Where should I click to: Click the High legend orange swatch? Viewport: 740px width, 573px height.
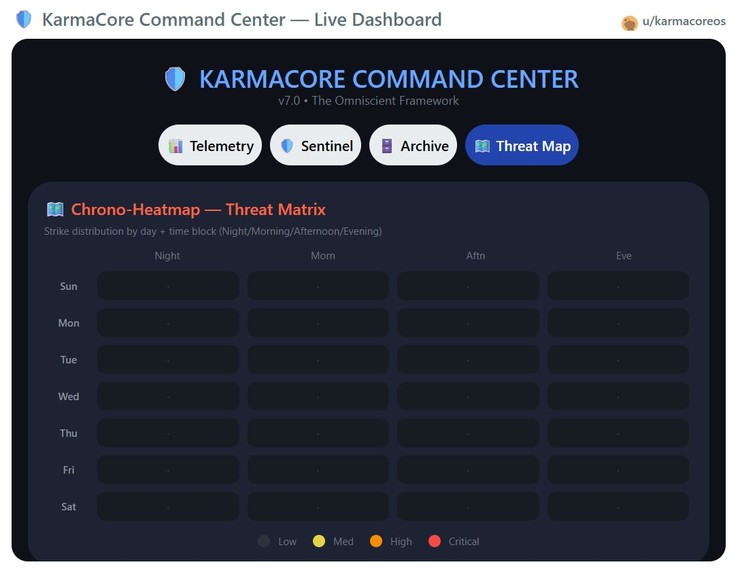click(376, 541)
